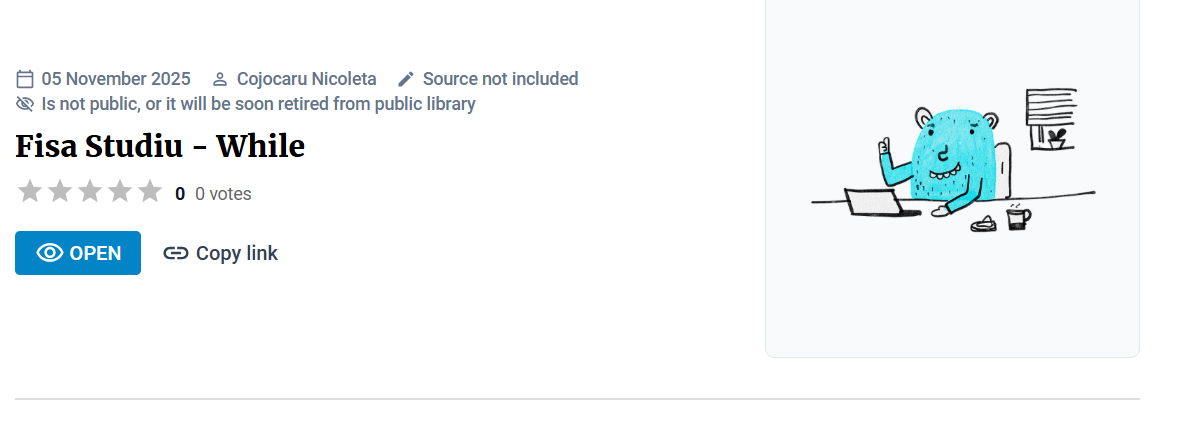Open the Fisa Studiu - While resource

click(78, 253)
